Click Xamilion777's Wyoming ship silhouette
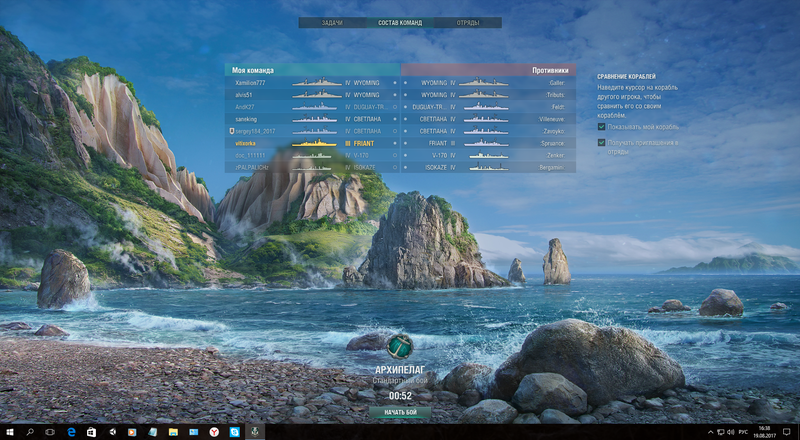The height and width of the screenshot is (440, 800). 317,82
